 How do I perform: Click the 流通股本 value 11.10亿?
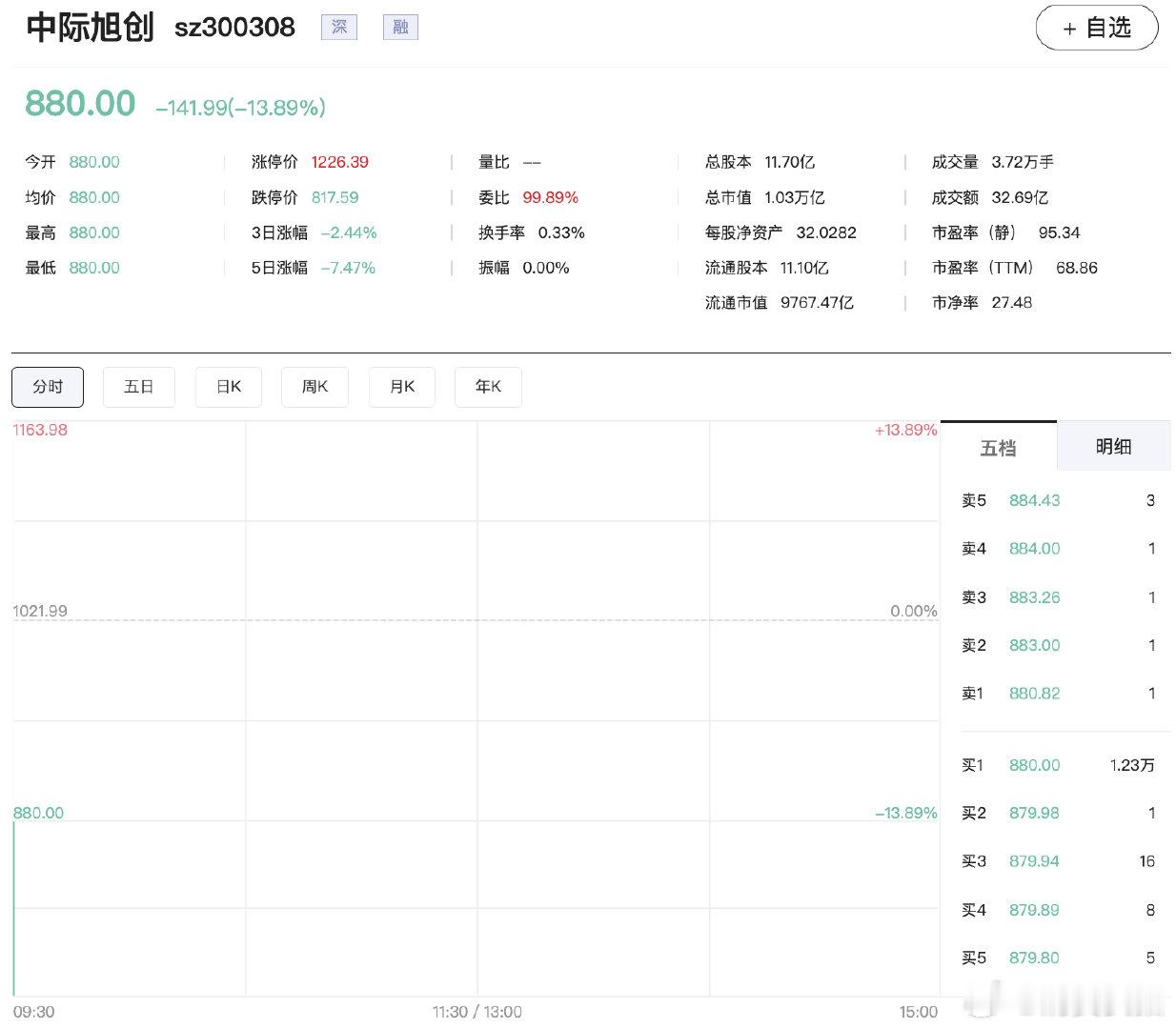tap(804, 268)
